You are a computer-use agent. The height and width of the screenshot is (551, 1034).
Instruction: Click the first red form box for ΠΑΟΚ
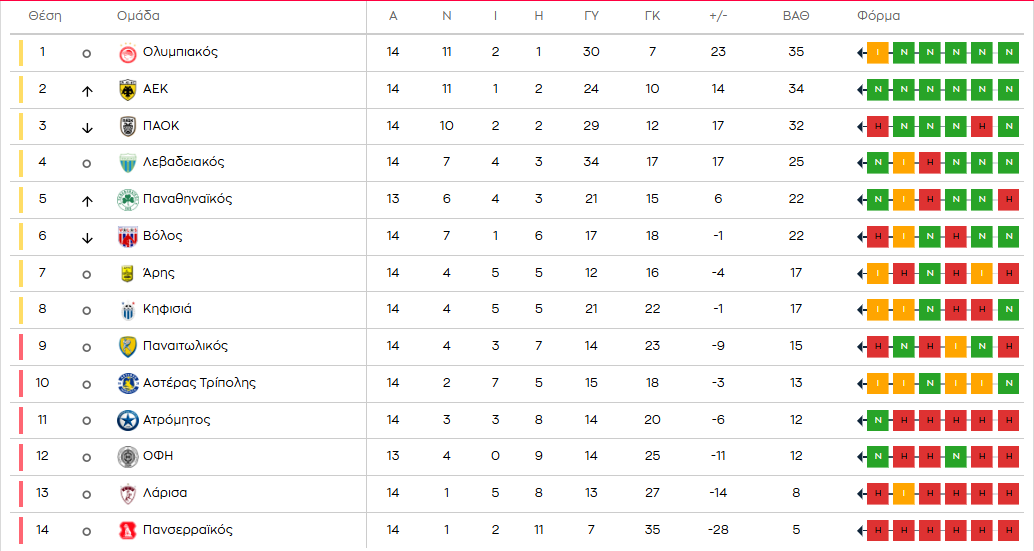point(877,126)
